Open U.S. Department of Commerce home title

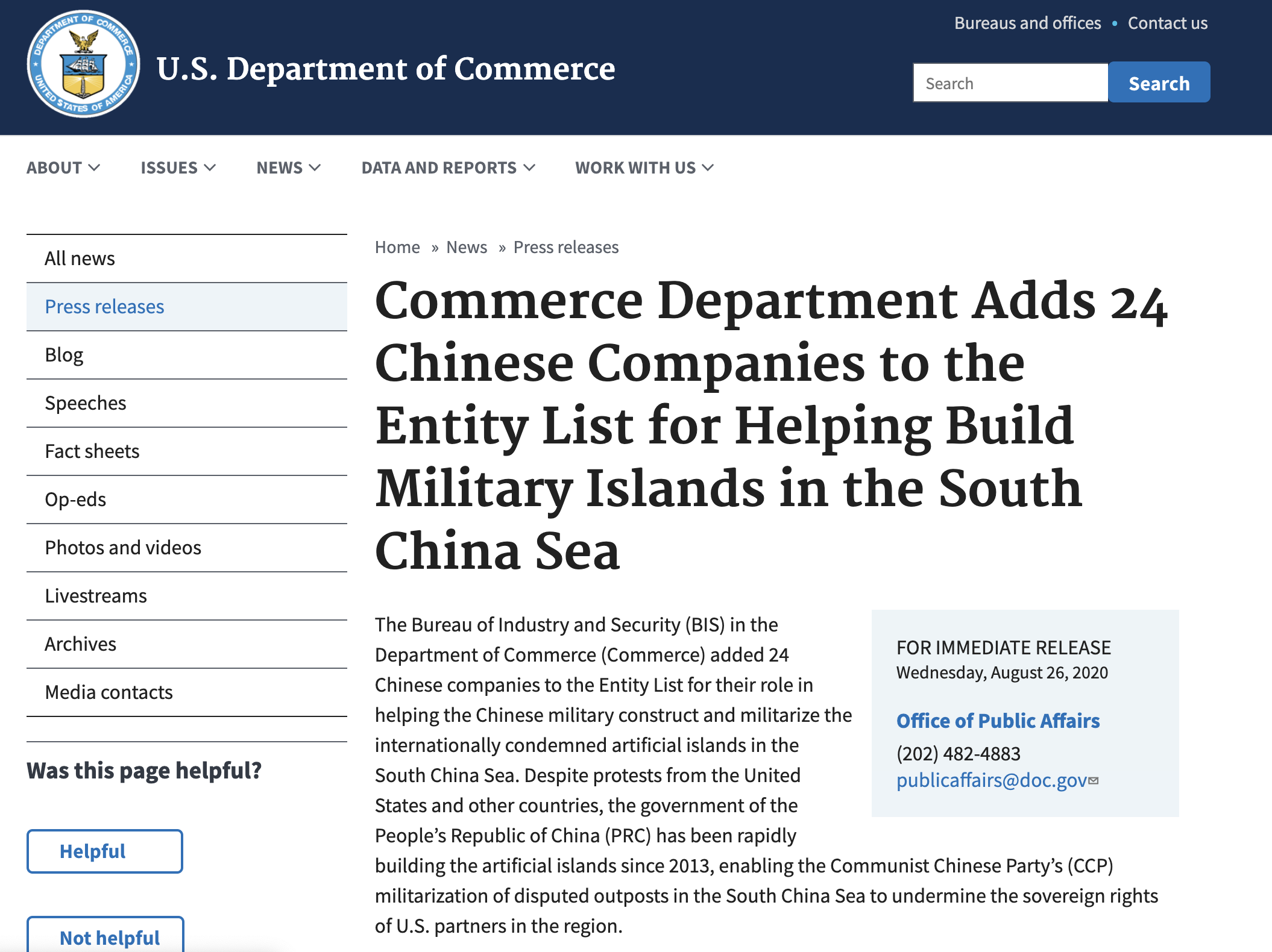[x=386, y=69]
